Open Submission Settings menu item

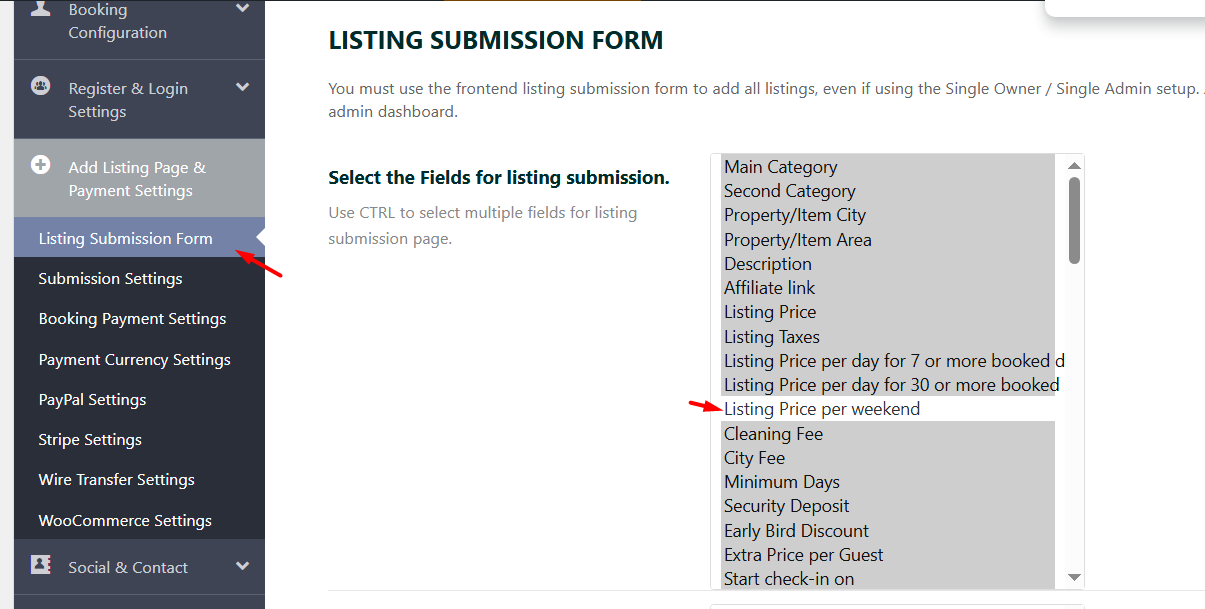[110, 279]
